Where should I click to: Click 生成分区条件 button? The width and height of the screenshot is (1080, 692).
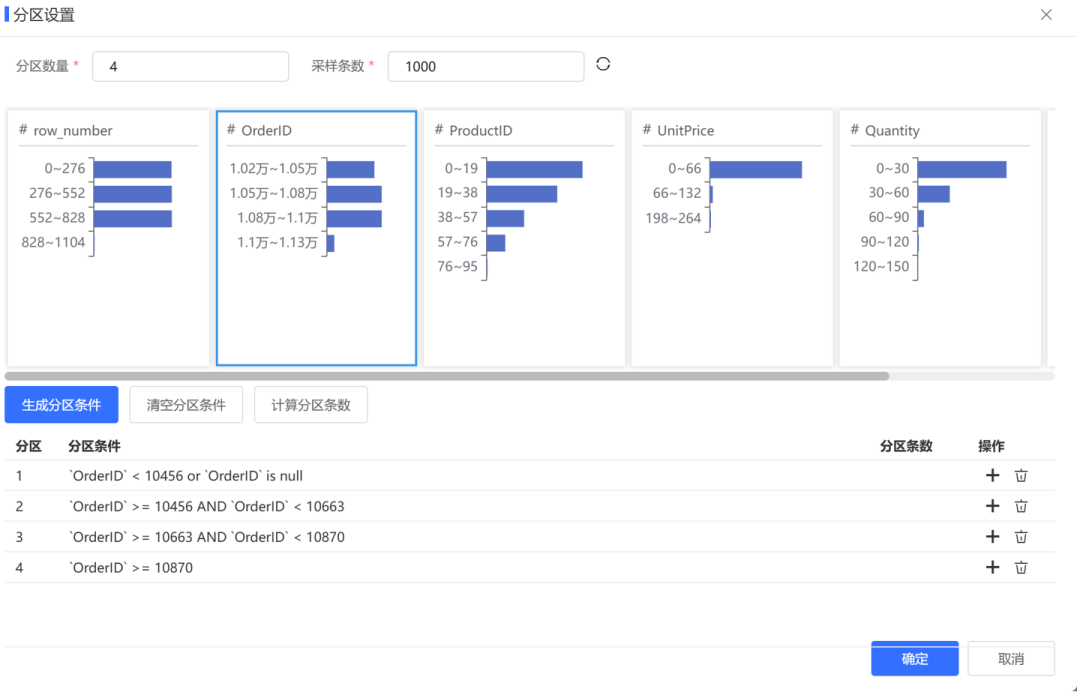pyautogui.click(x=61, y=405)
